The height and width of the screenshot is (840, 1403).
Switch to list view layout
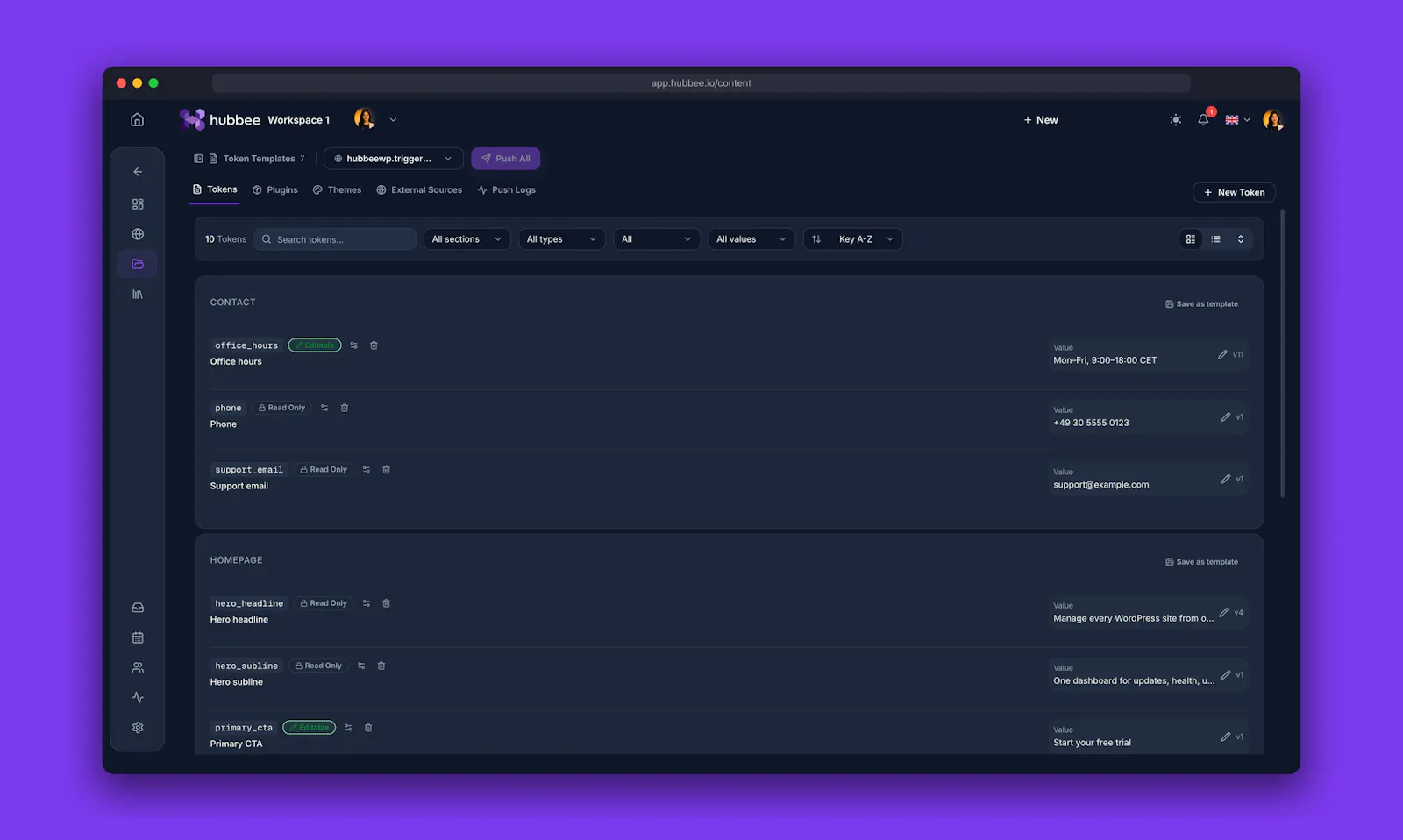pos(1215,239)
